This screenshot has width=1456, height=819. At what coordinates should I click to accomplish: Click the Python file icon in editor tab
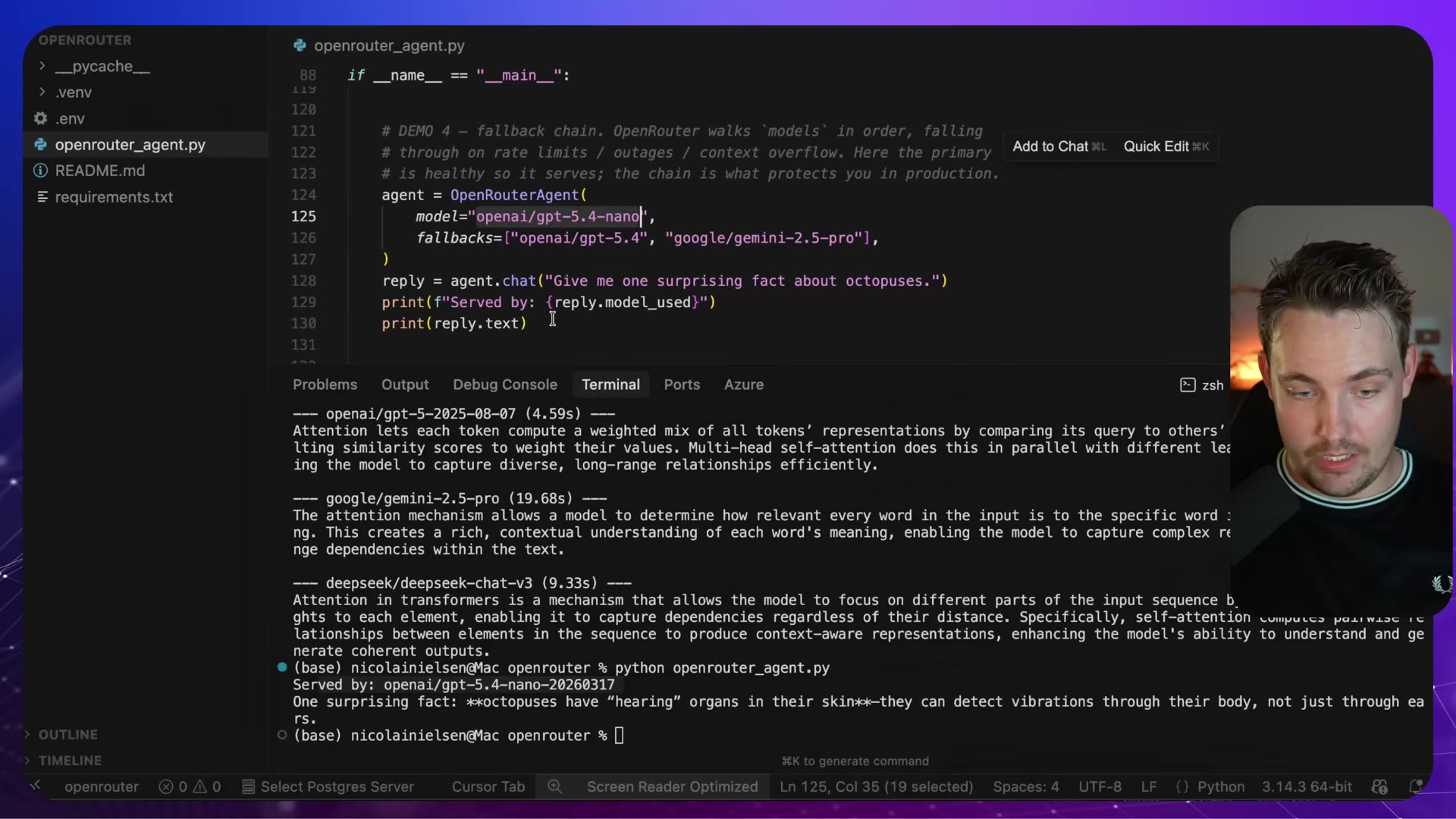pyautogui.click(x=300, y=45)
